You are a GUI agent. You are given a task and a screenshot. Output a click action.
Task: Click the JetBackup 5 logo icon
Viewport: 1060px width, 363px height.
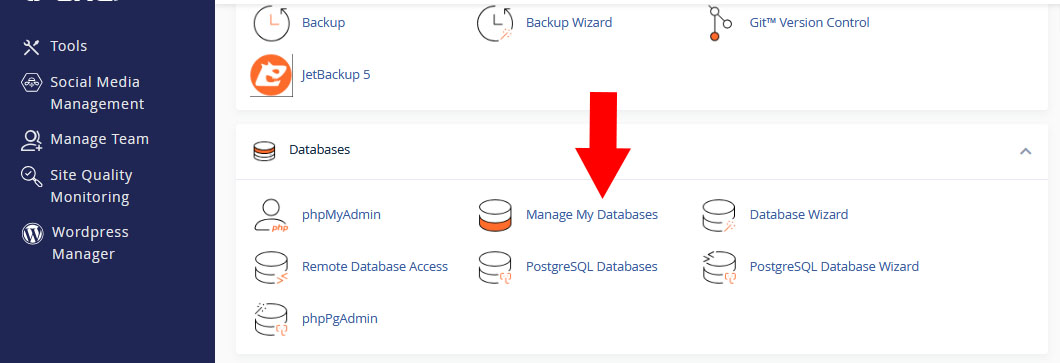(x=271, y=75)
